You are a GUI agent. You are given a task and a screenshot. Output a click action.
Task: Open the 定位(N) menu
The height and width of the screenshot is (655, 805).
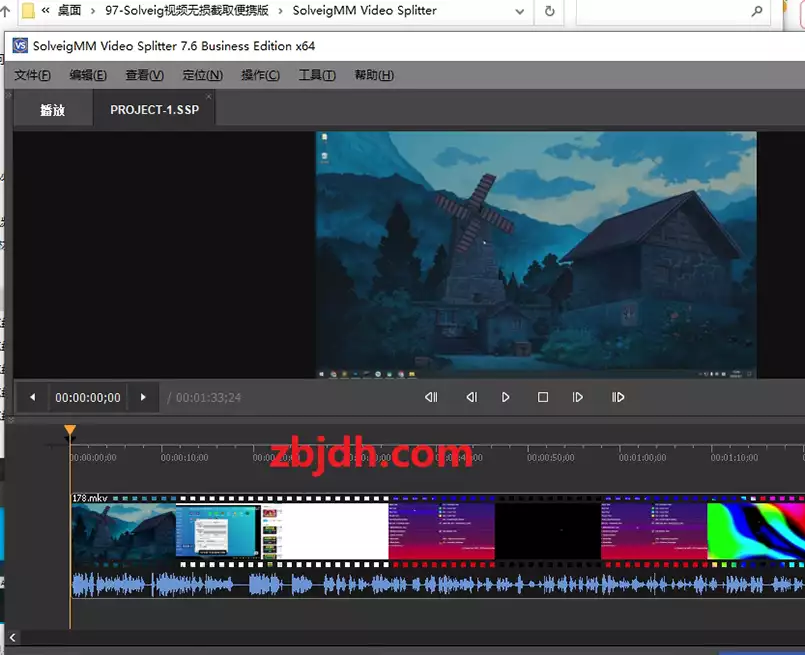[202, 75]
